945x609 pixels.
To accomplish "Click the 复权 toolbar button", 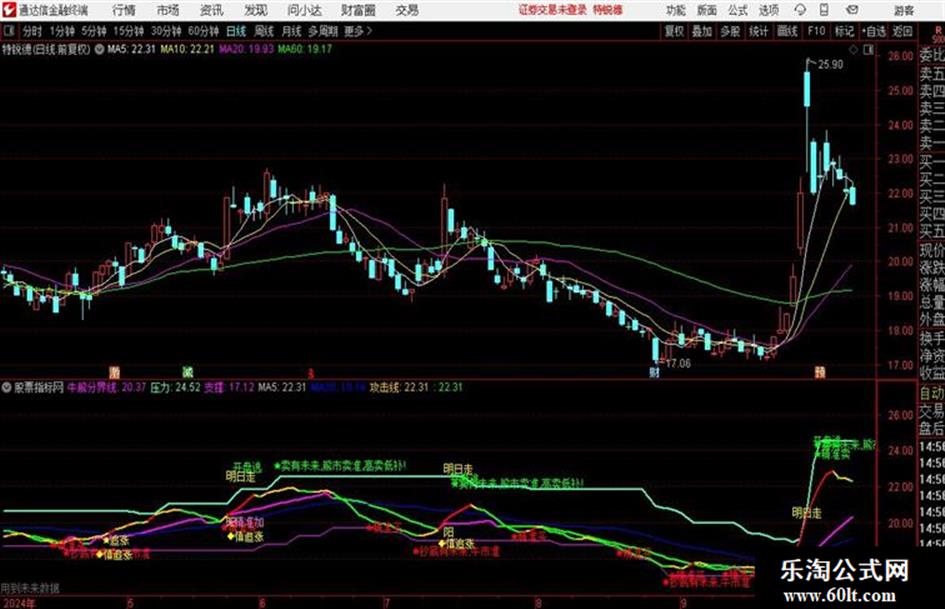I will coord(674,31).
